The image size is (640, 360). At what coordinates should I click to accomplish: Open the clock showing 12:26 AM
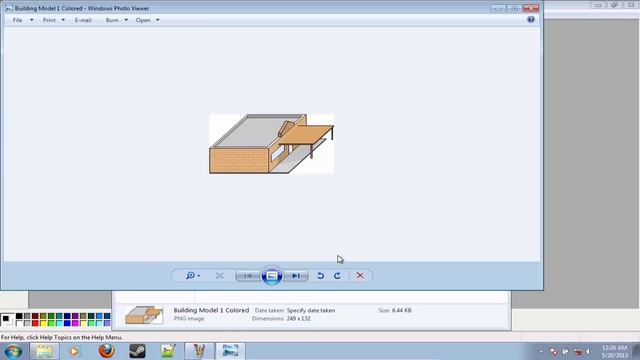(x=614, y=351)
